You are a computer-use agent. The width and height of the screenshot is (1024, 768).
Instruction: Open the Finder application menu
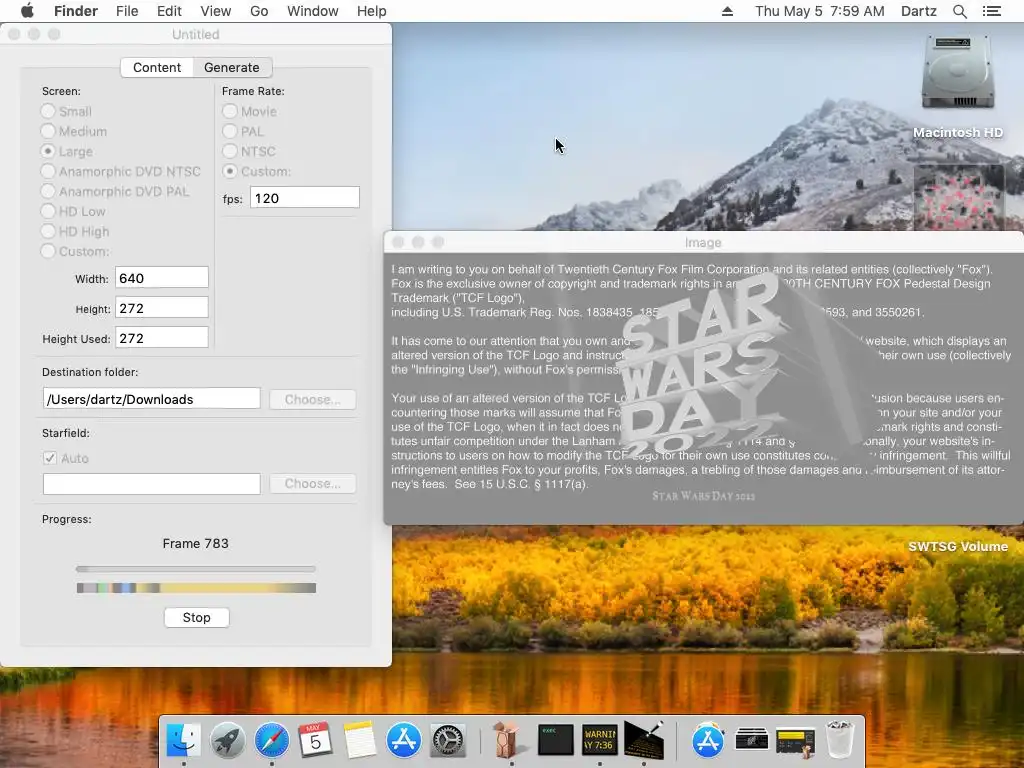coord(76,11)
